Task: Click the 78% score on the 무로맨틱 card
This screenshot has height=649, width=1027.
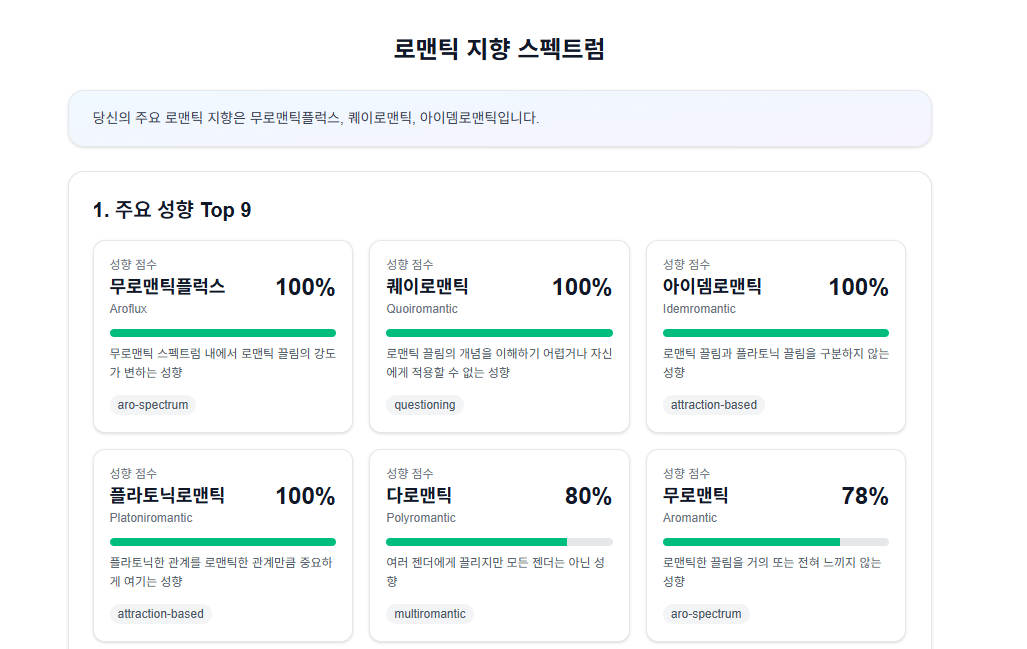Action: (865, 497)
